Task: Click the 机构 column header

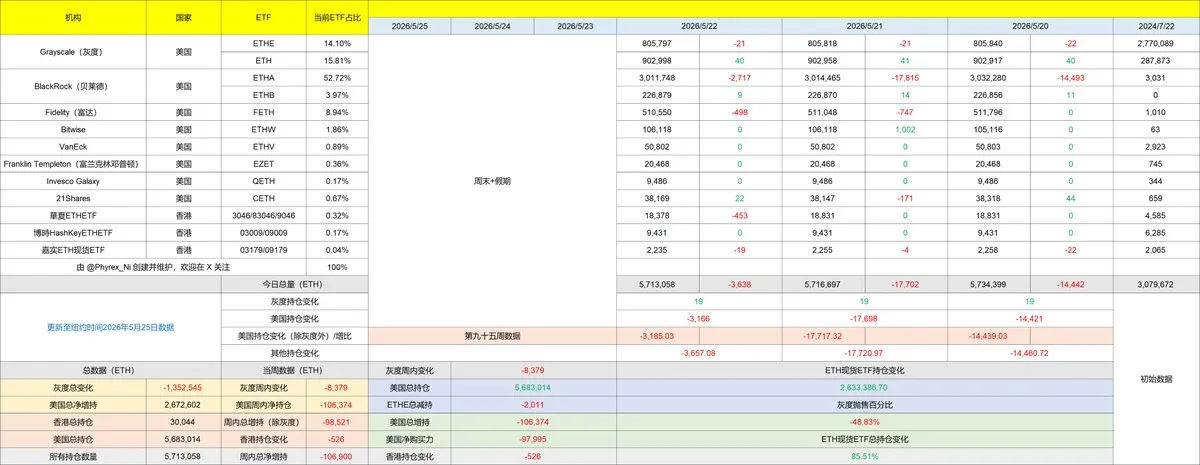Action: coord(73,18)
